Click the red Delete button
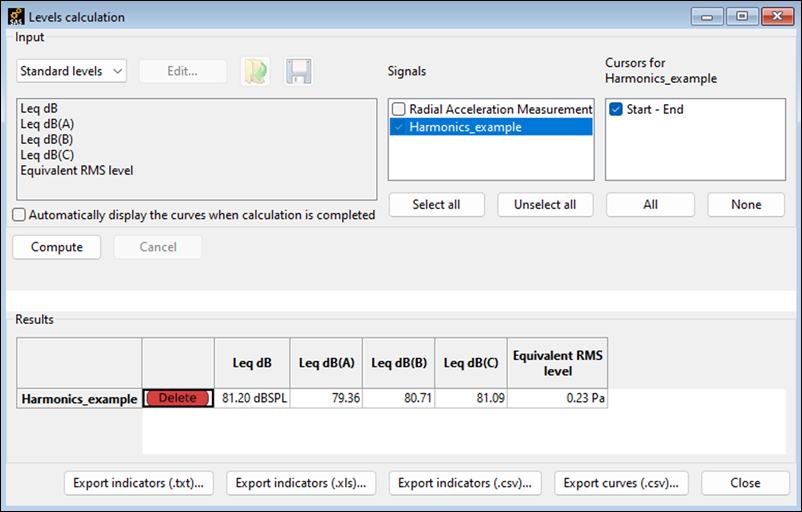Image resolution: width=802 pixels, height=512 pixels. (x=178, y=398)
